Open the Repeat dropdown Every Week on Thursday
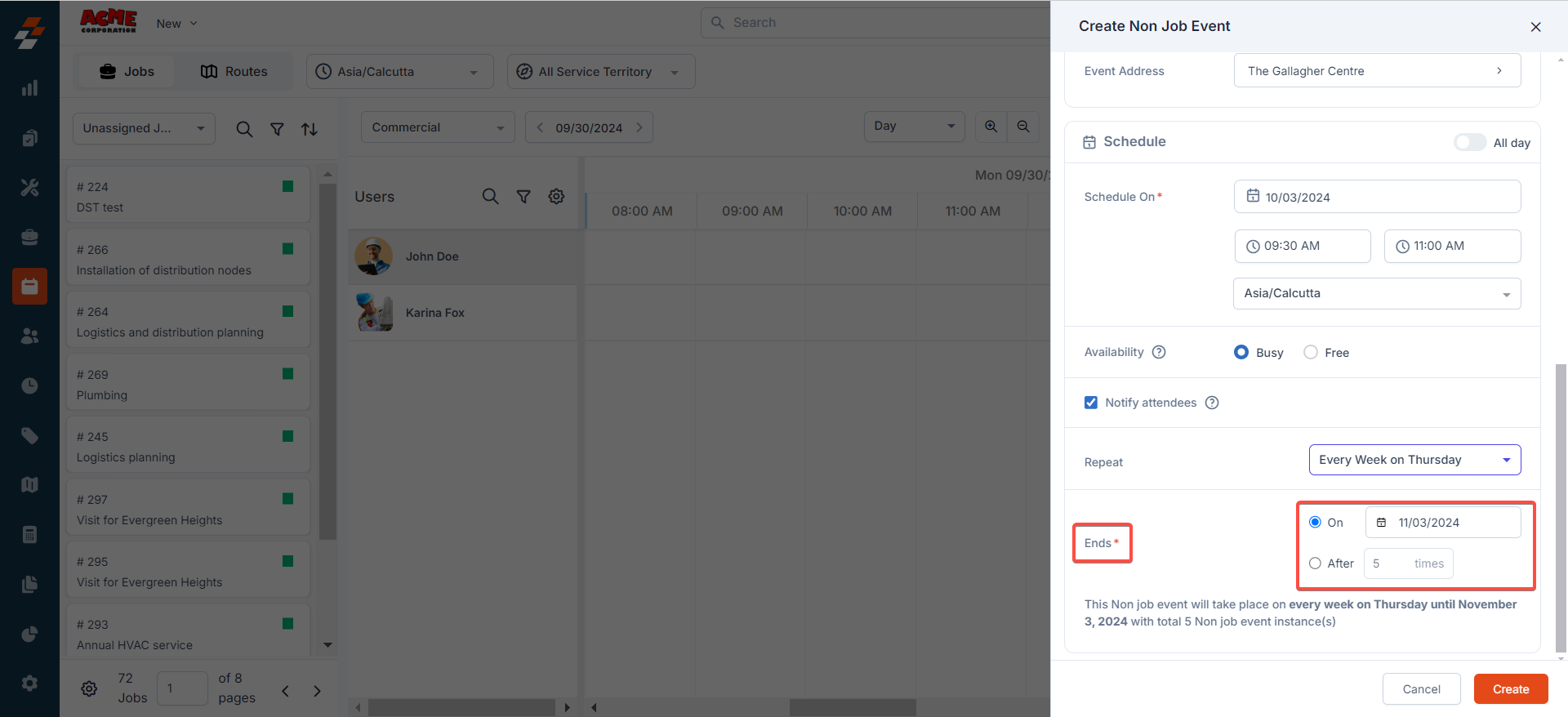Image resolution: width=1568 pixels, height=717 pixels. coord(1414,460)
